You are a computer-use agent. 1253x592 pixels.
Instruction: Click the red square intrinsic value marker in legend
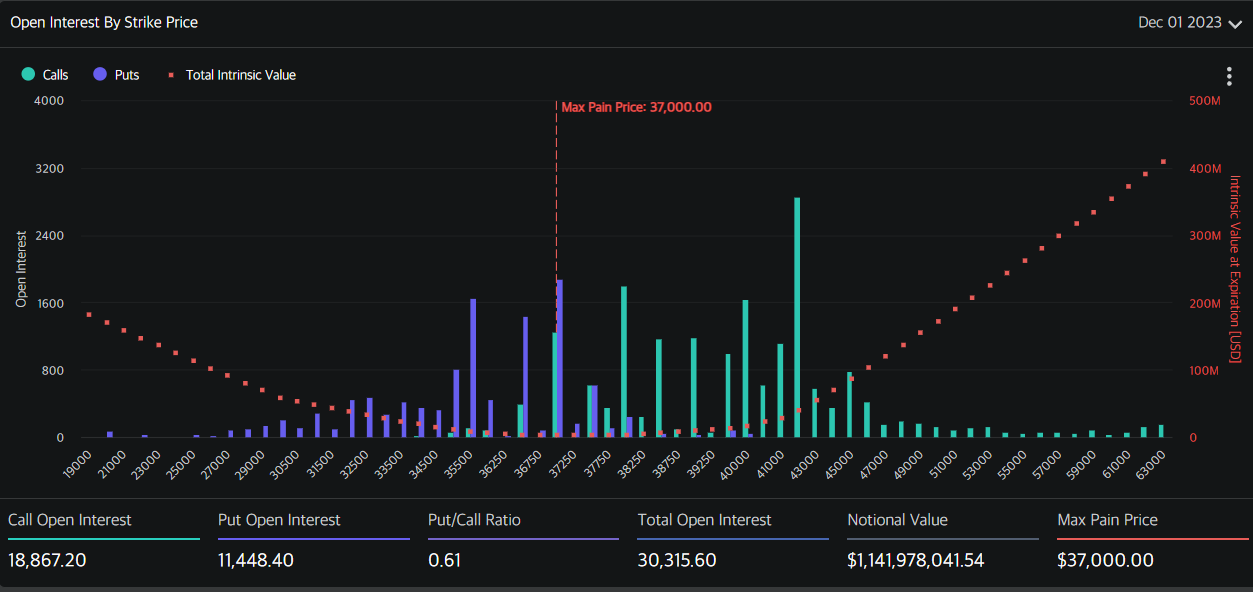tap(171, 75)
